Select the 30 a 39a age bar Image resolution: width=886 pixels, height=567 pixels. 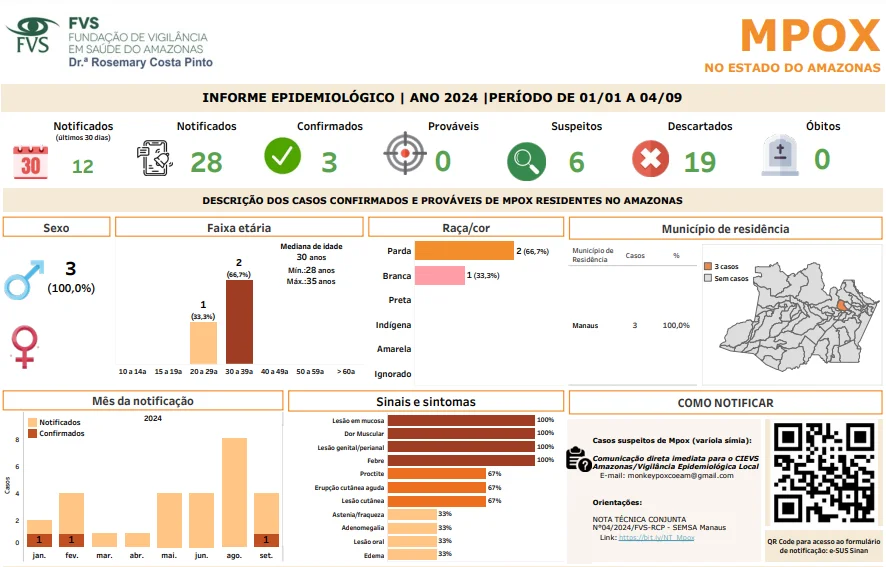(x=238, y=321)
